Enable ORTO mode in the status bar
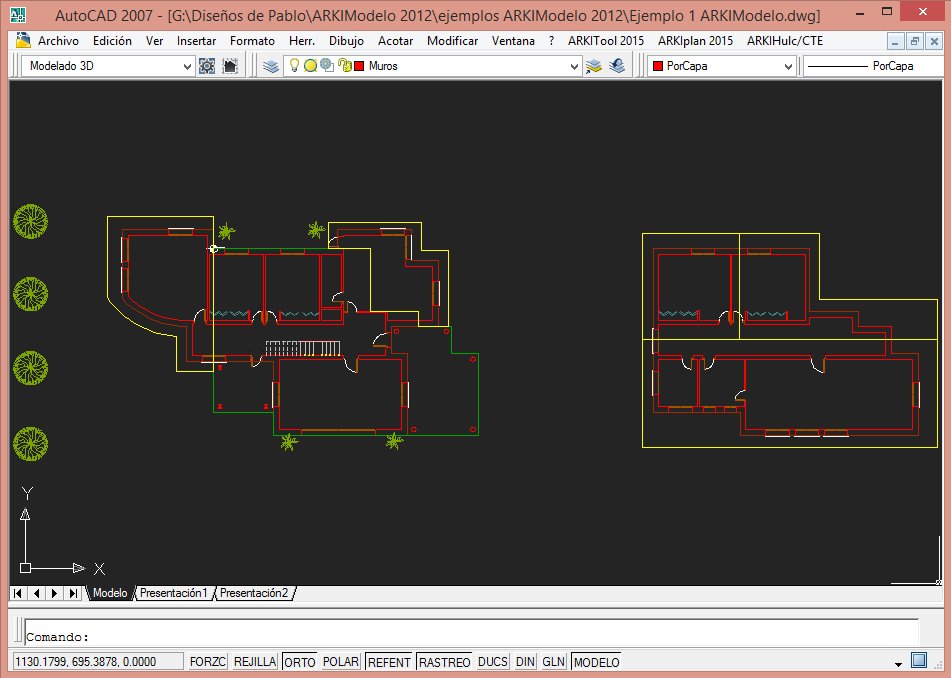 coord(299,661)
